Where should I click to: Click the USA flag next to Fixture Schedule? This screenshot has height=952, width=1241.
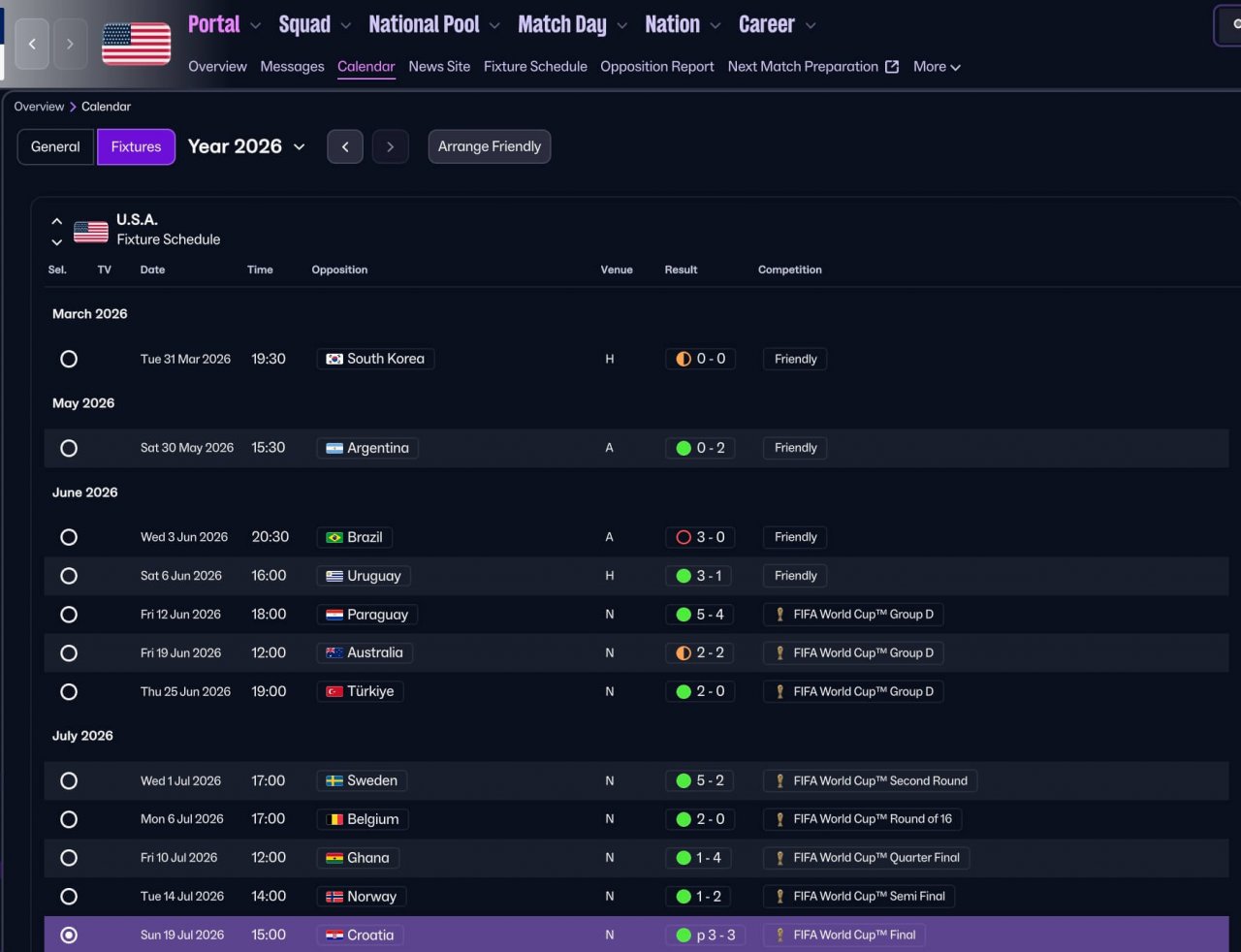click(x=91, y=232)
